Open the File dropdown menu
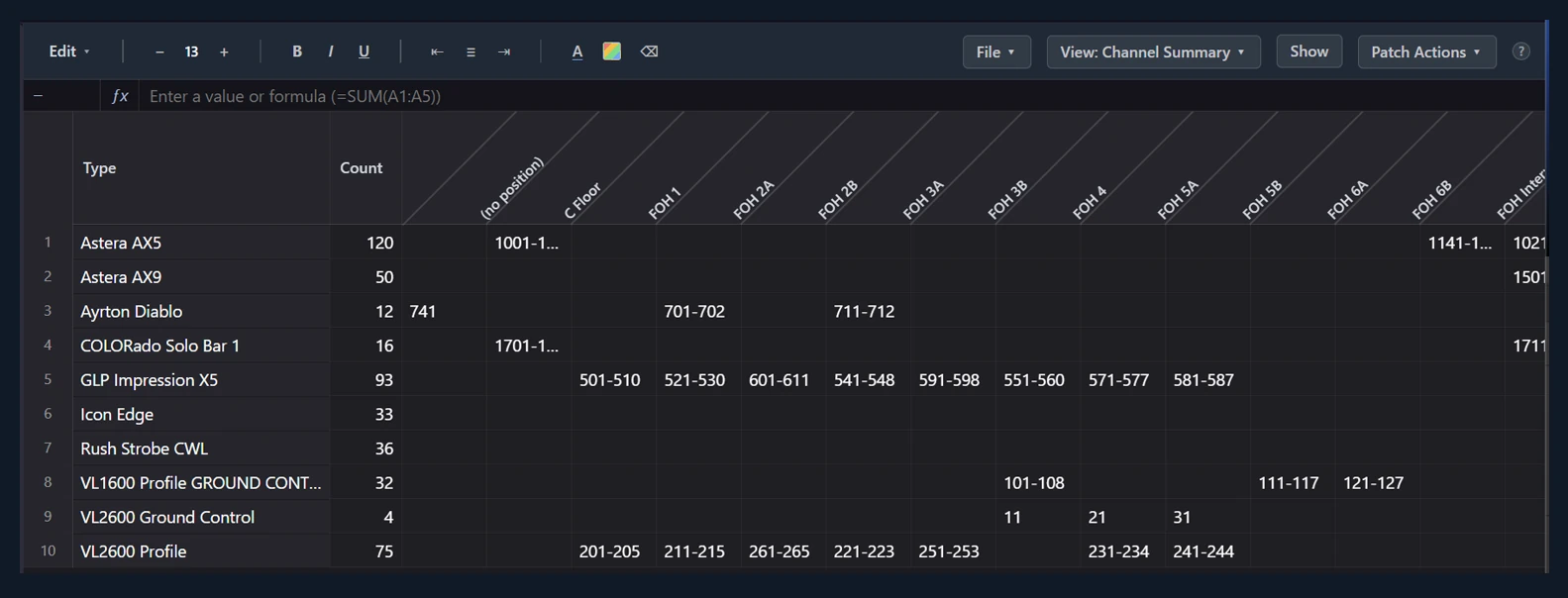The width and height of the screenshot is (1568, 598). pos(996,51)
